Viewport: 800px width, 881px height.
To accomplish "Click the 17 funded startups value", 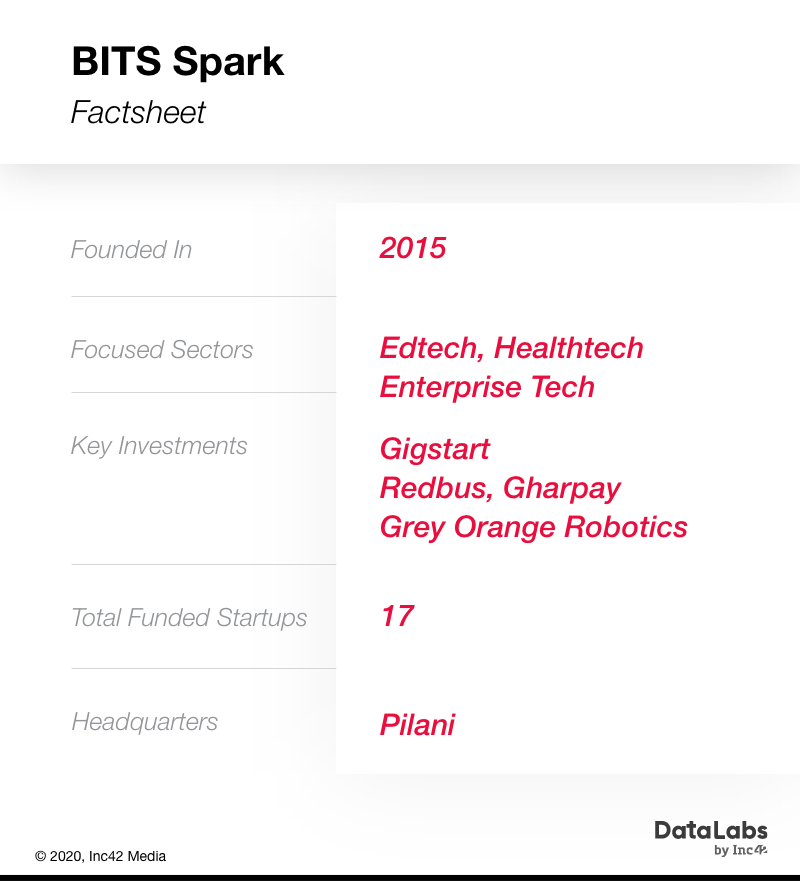I will pyautogui.click(x=397, y=616).
